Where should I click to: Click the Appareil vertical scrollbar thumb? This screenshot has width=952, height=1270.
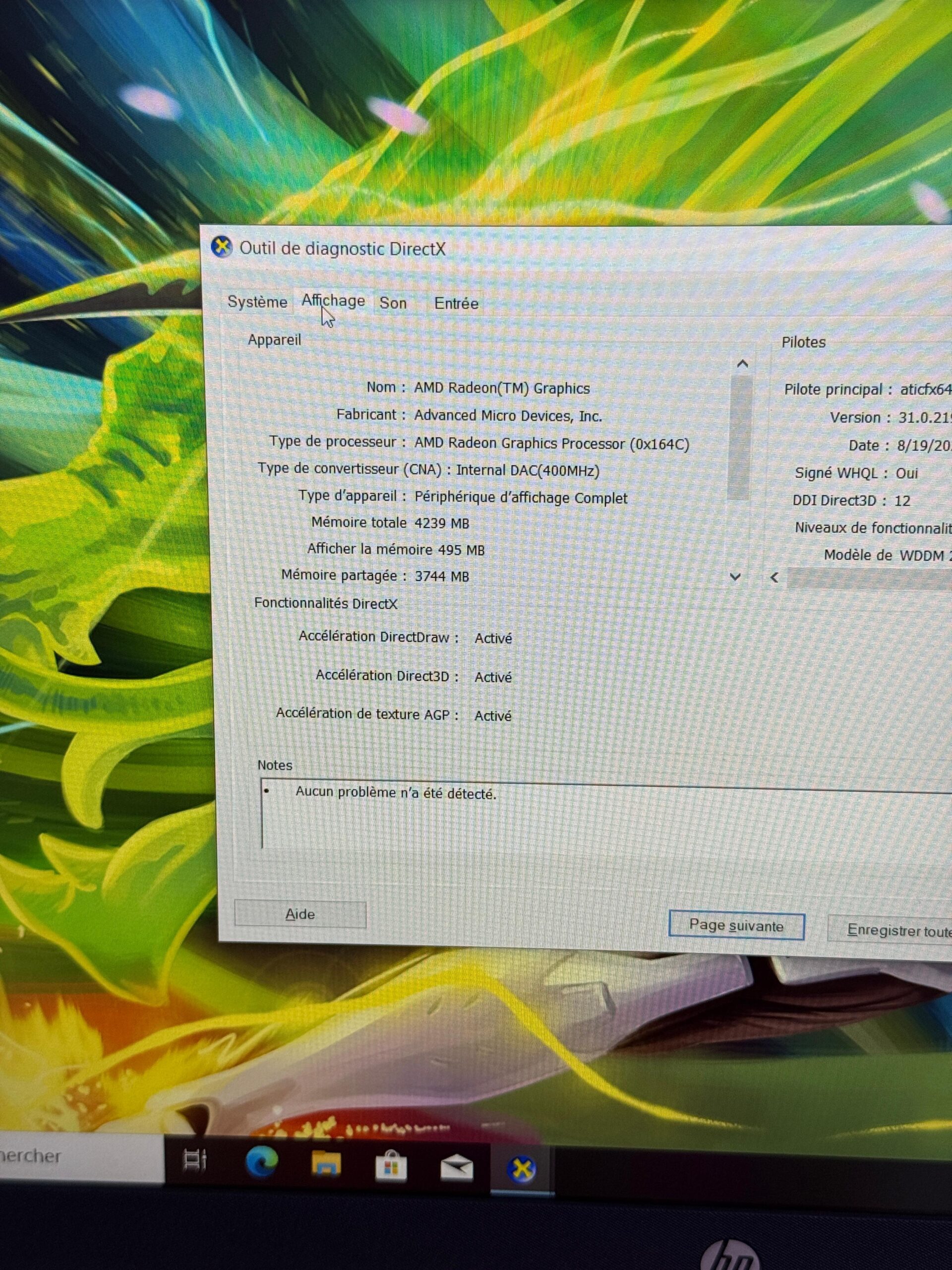pos(740,437)
